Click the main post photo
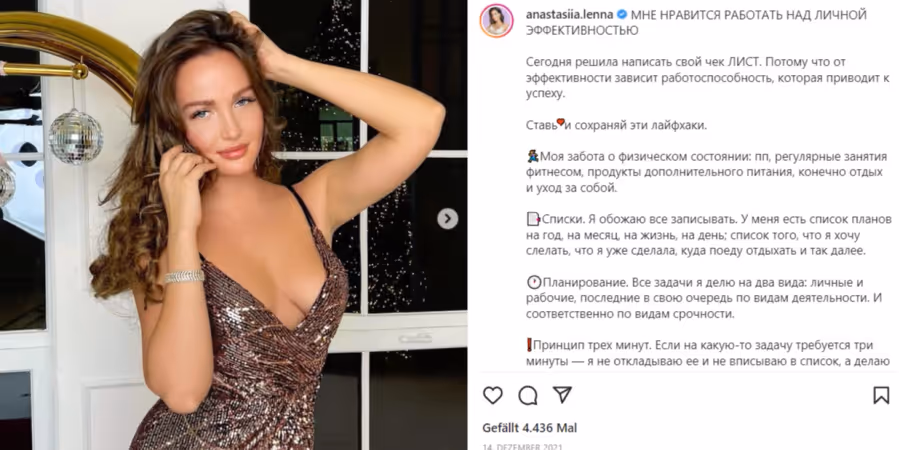The width and height of the screenshot is (900, 450). click(x=234, y=225)
